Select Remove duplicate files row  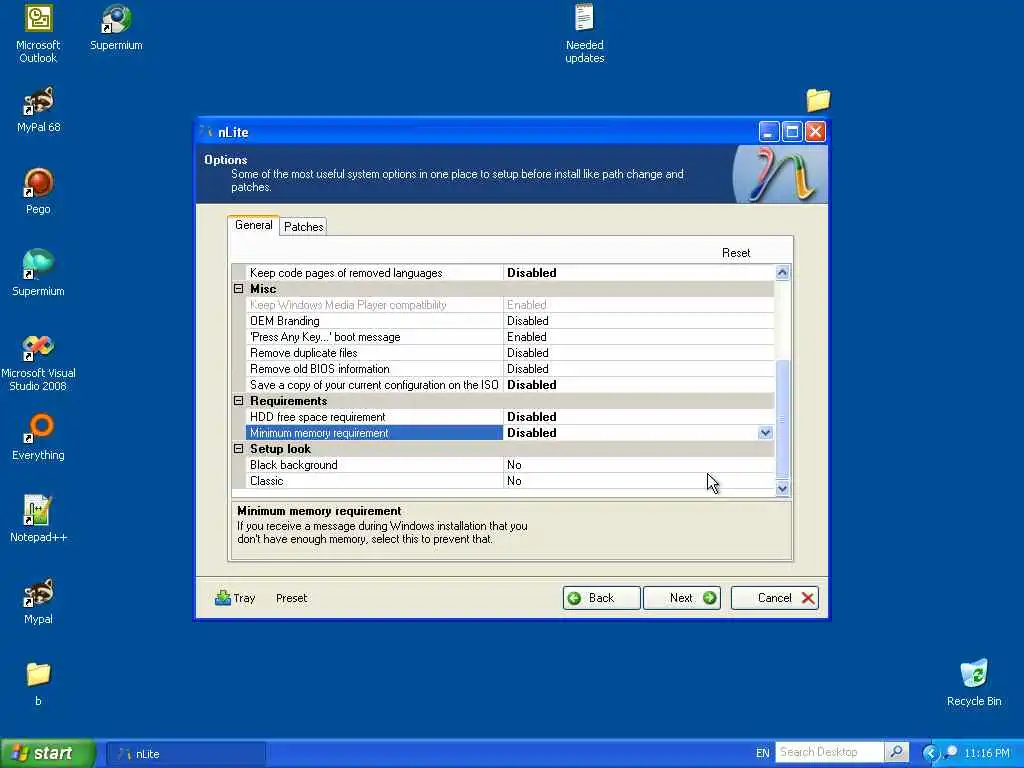click(509, 353)
